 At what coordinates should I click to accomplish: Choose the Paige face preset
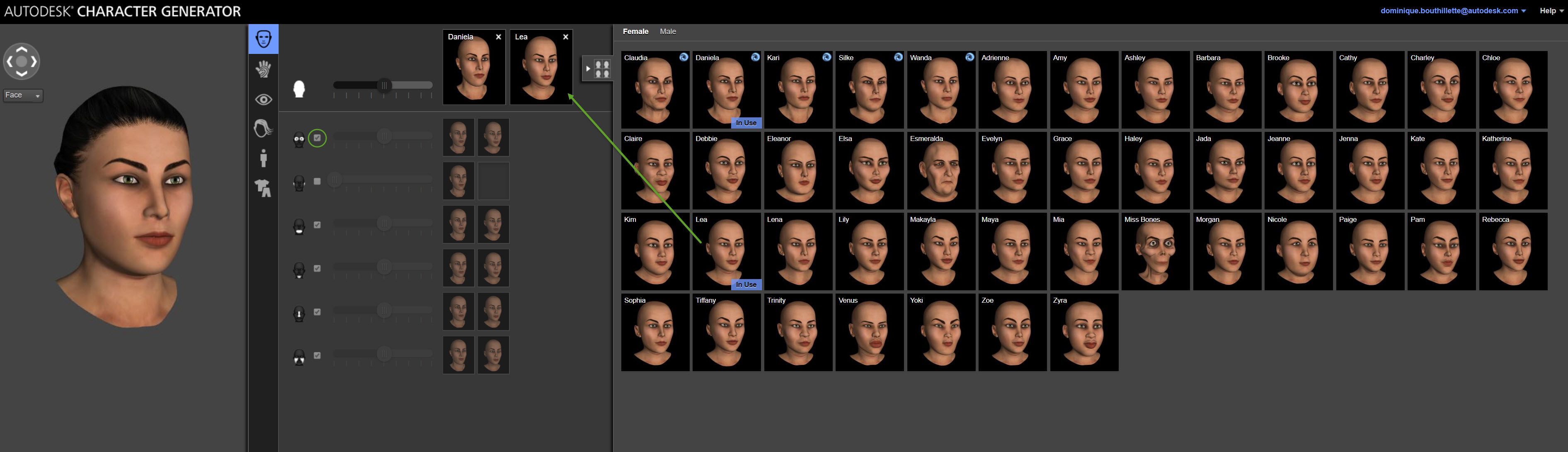1370,251
